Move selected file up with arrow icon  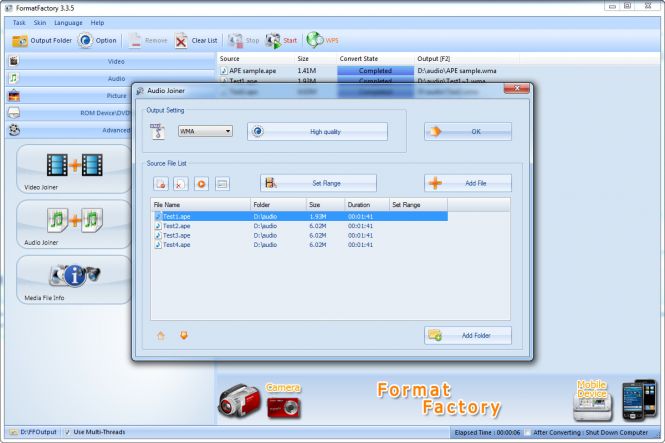click(x=161, y=335)
